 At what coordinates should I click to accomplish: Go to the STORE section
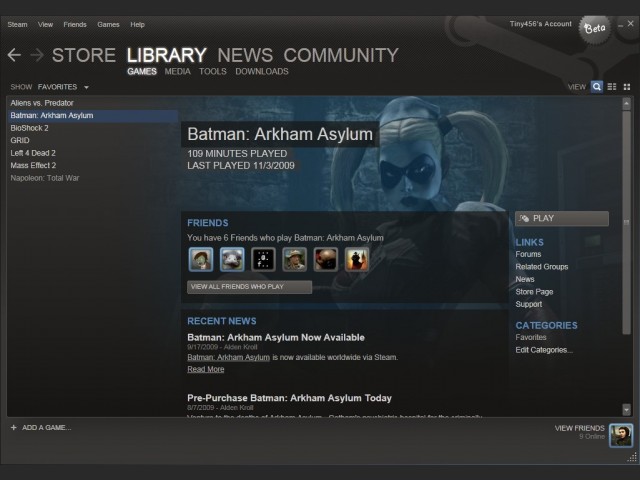pyautogui.click(x=84, y=55)
